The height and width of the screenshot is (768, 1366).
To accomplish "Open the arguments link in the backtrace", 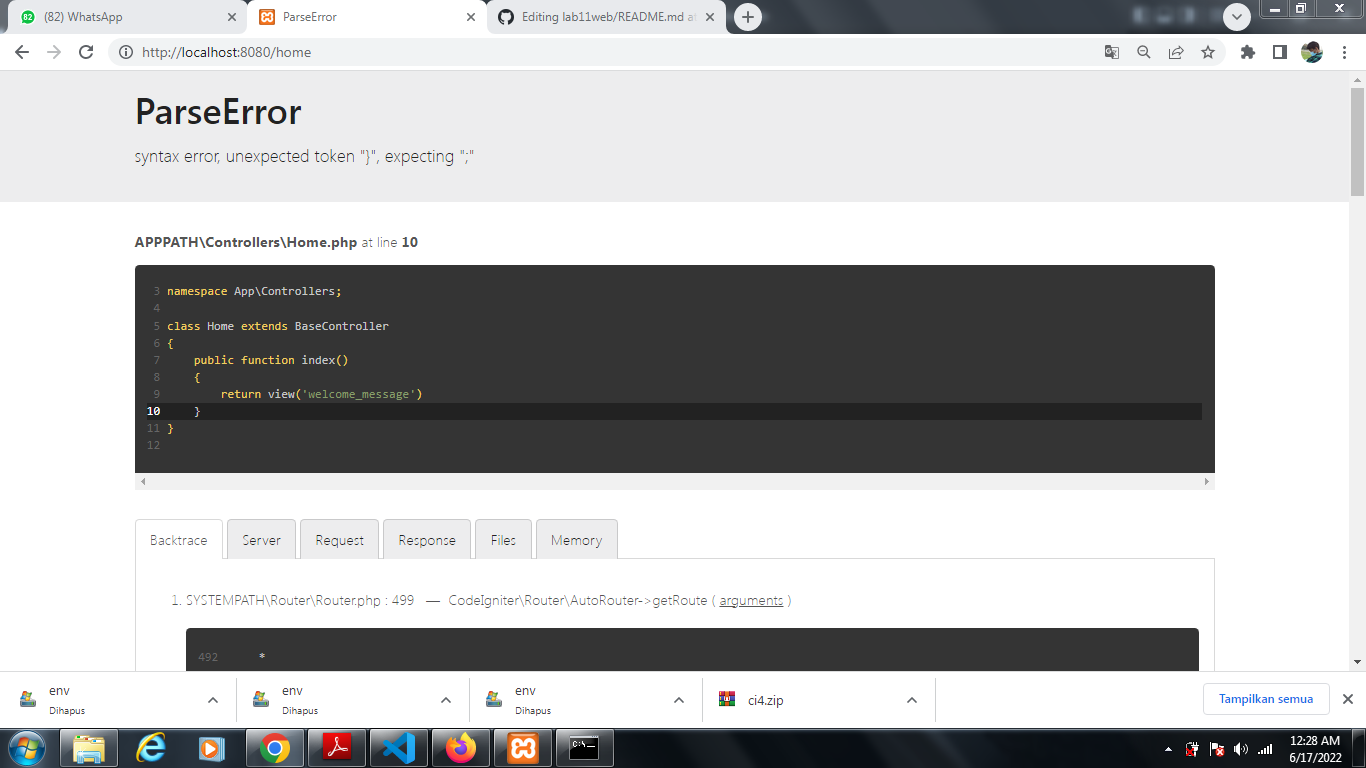I will click(x=752, y=600).
